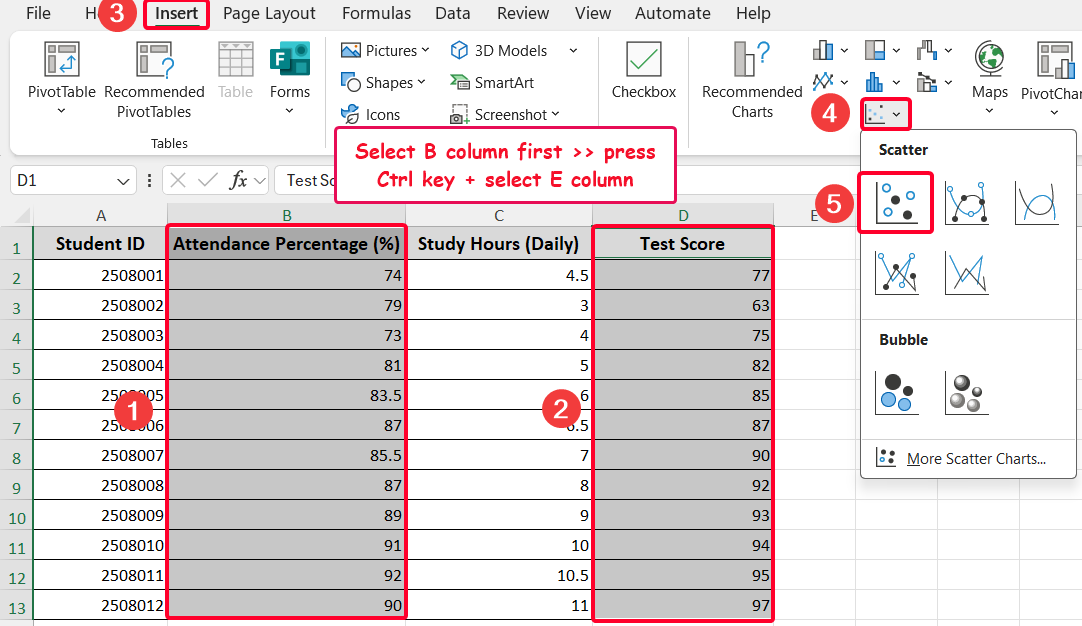Pick Scatter with Straight Lines chart

(966, 272)
